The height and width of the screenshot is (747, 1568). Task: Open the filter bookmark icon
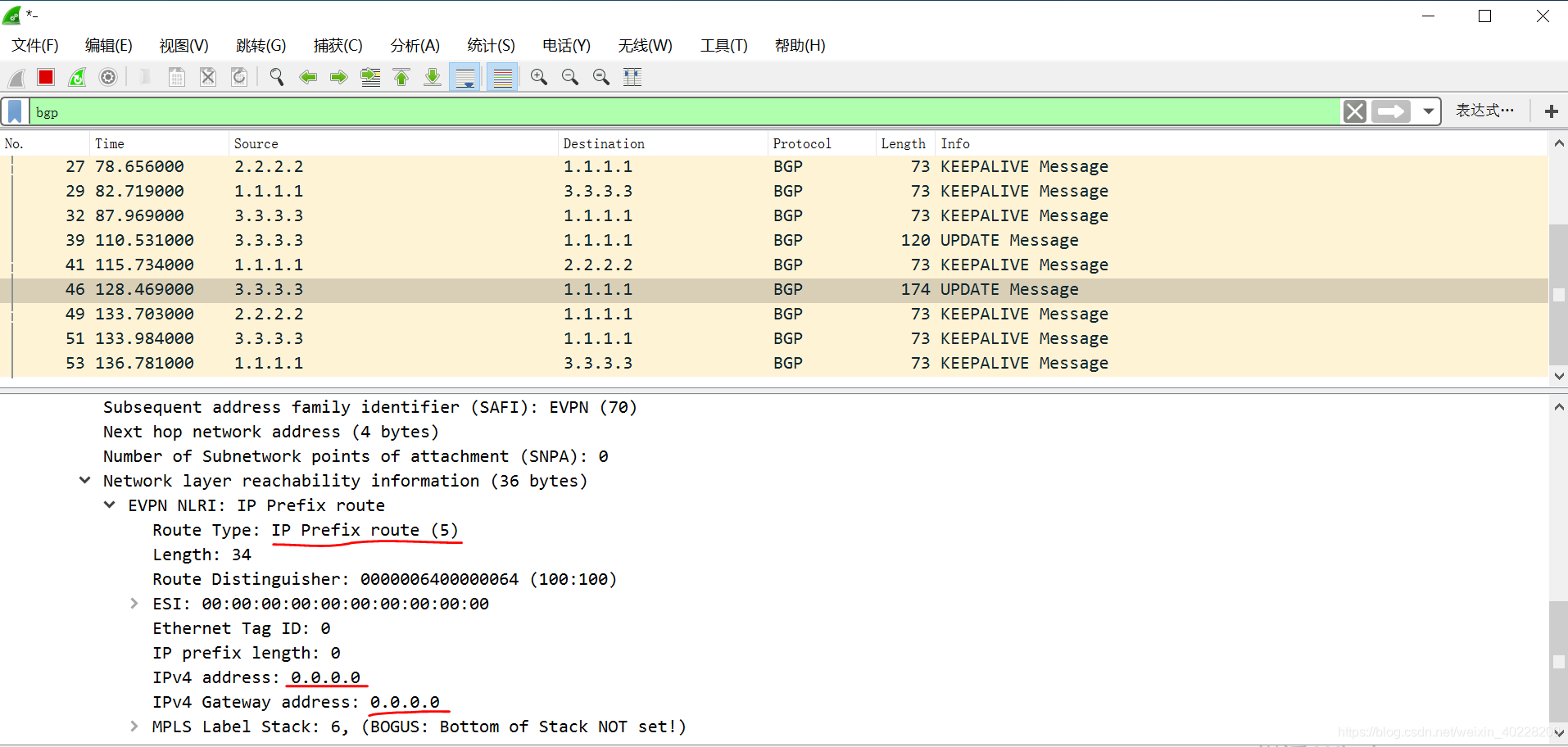coord(15,111)
